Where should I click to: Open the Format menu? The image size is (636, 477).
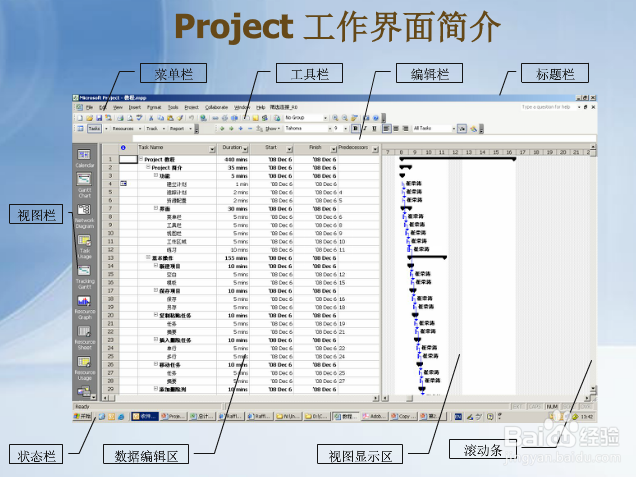click(x=154, y=107)
